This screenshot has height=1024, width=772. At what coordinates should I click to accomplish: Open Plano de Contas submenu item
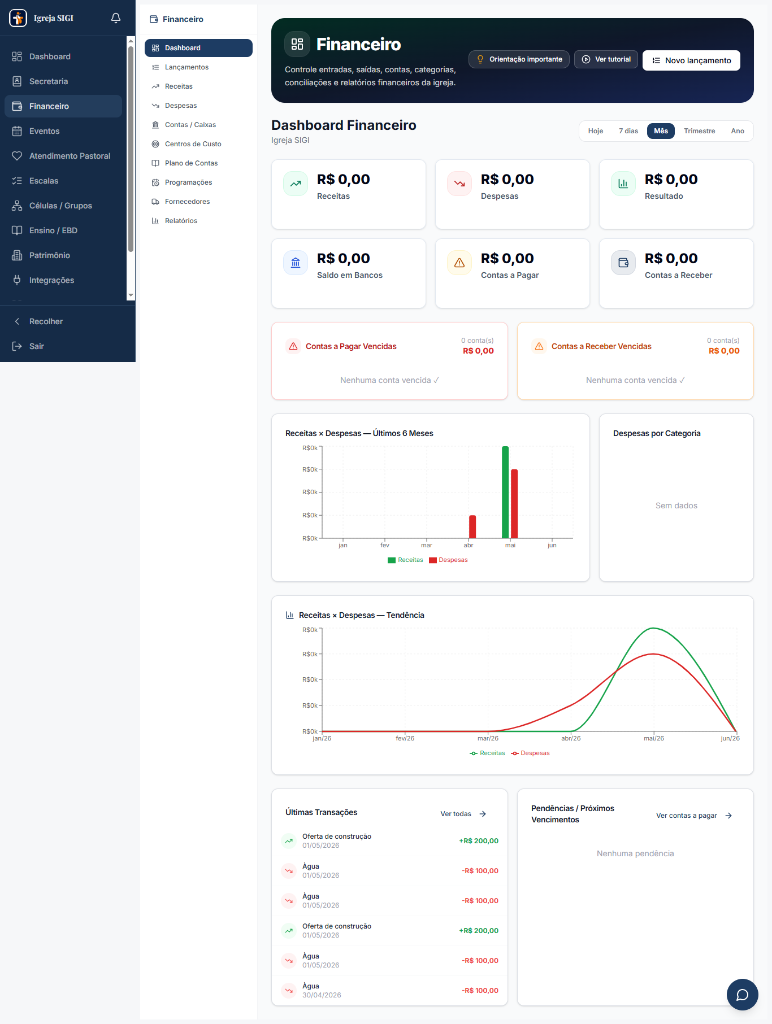point(199,163)
